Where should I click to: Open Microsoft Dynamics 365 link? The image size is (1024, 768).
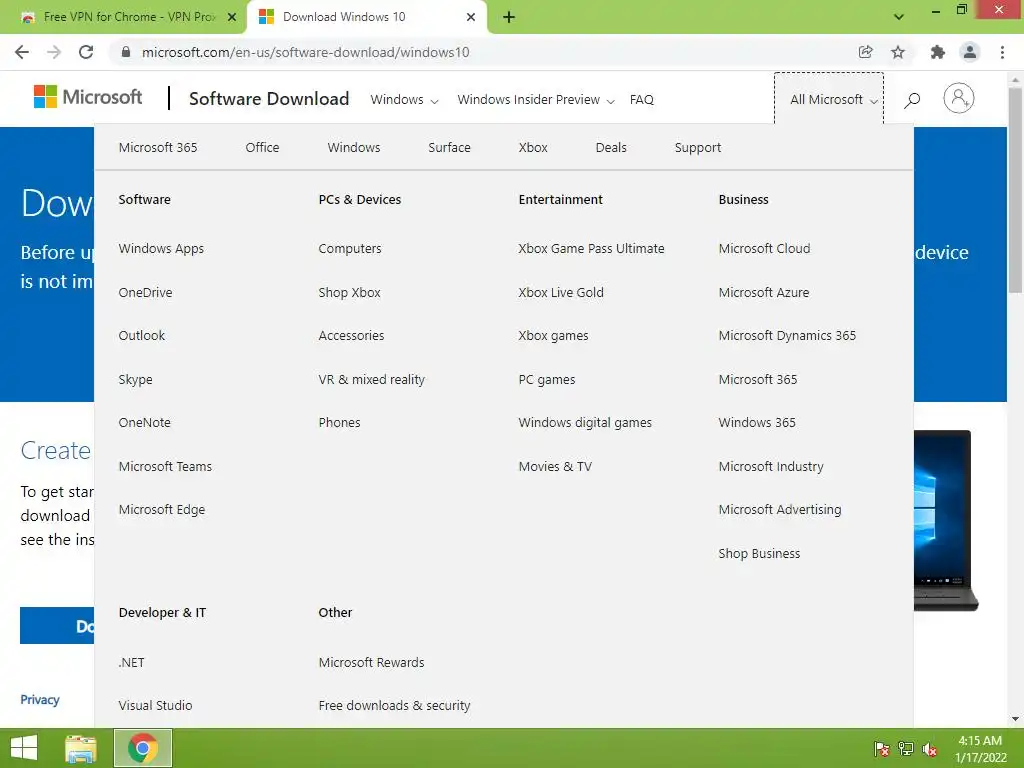(x=787, y=336)
